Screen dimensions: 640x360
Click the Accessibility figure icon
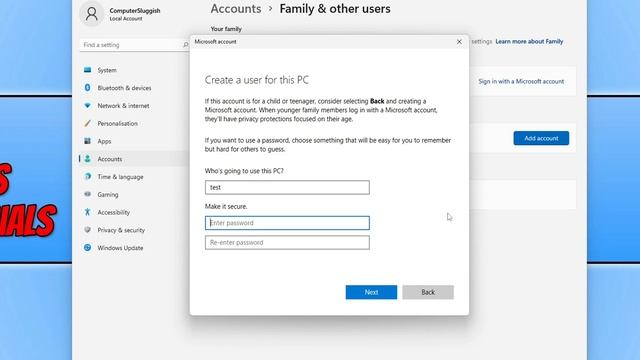(87, 212)
